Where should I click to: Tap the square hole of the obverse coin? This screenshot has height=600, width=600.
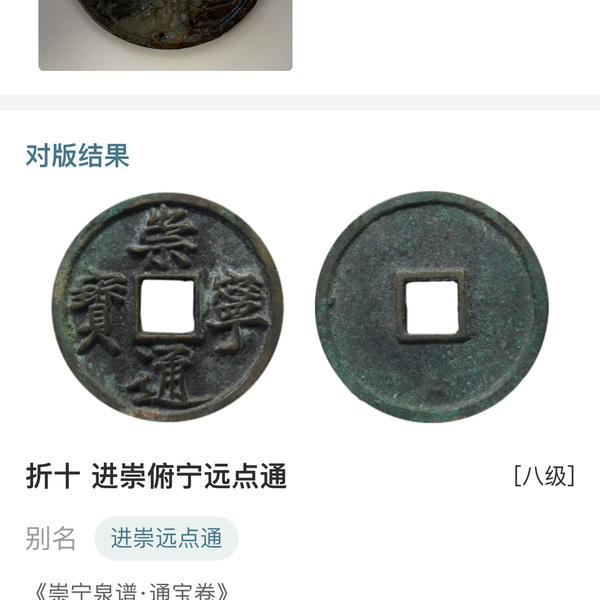tap(168, 306)
